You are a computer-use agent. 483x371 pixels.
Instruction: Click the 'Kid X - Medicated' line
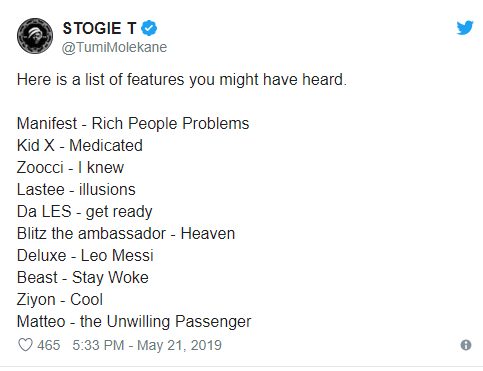[80, 145]
